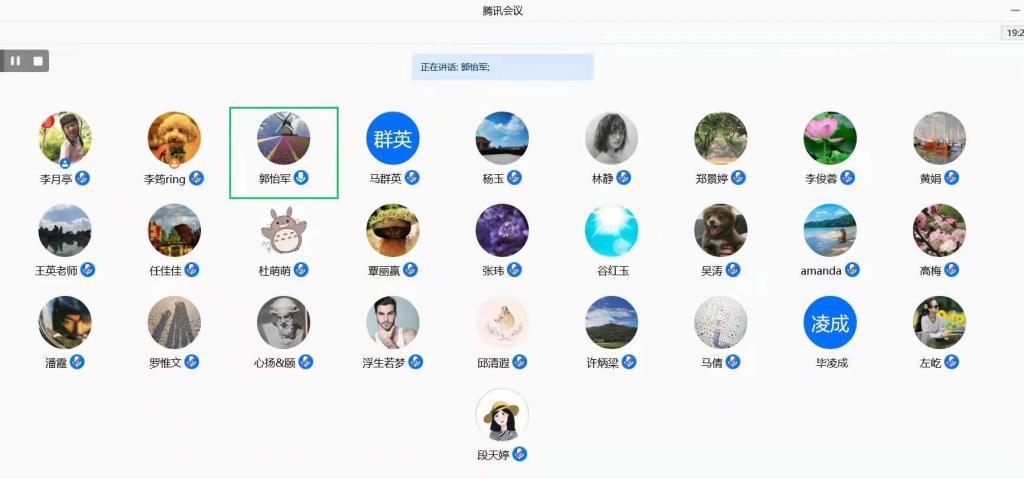The height and width of the screenshot is (479, 1024).
Task: Click the Totoro avatar of 杜萌萌
Action: [283, 230]
